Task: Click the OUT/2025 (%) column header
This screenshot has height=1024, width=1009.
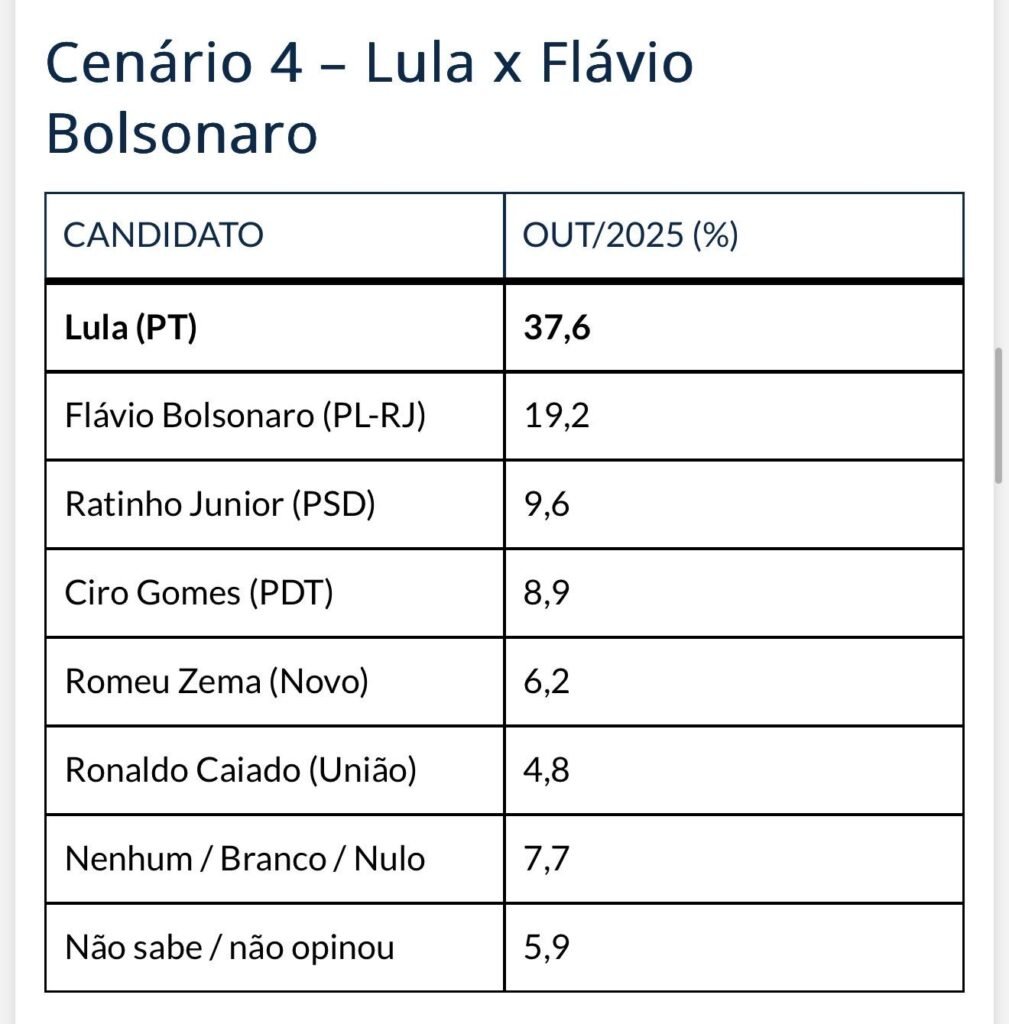Action: [630, 236]
